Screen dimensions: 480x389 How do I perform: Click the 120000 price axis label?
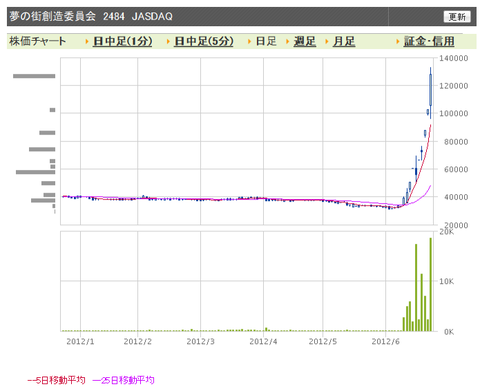click(x=454, y=86)
